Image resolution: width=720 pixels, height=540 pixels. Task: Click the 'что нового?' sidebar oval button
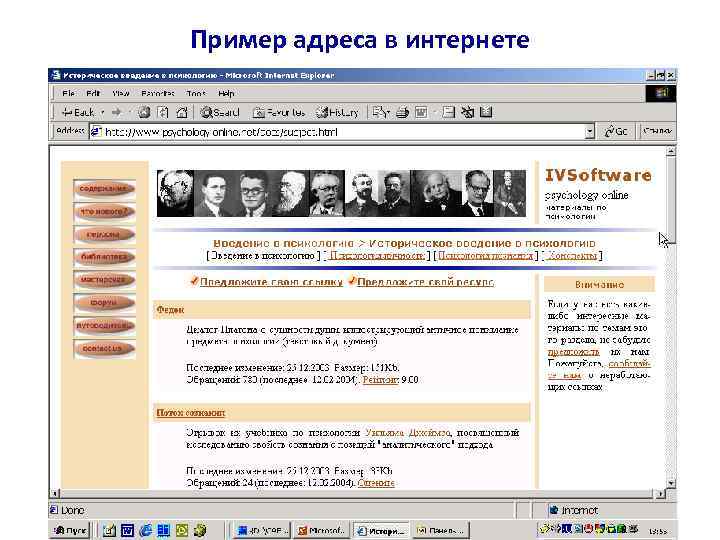pyautogui.click(x=104, y=212)
